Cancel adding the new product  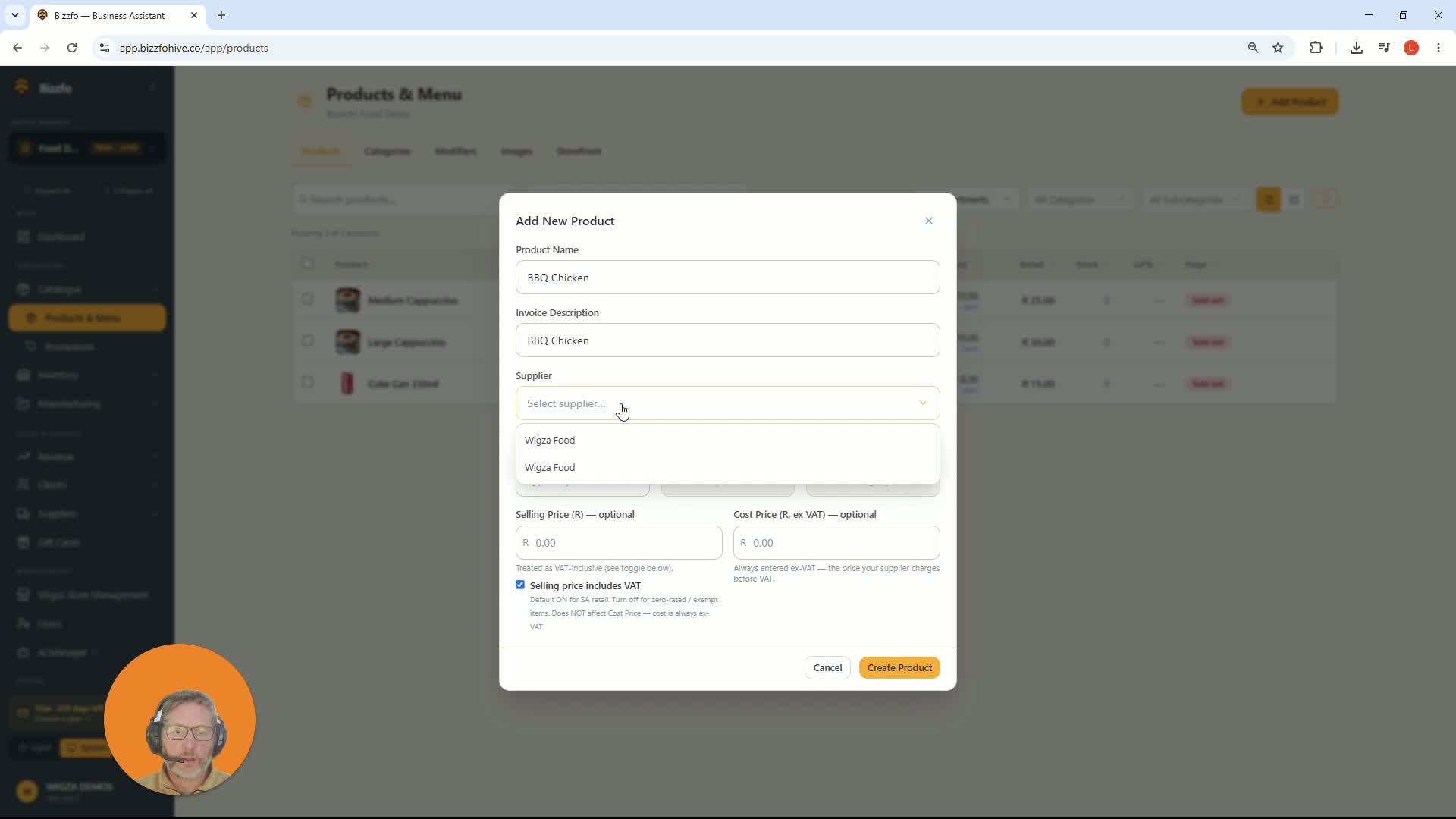[x=827, y=667]
